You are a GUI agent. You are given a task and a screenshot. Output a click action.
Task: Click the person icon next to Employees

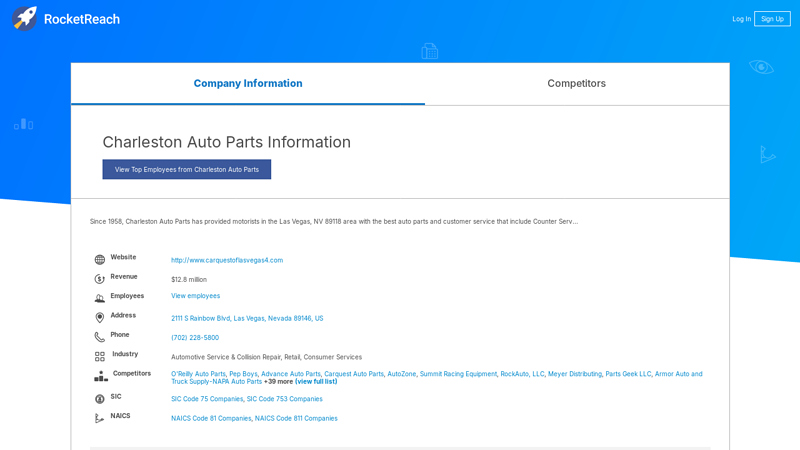point(99,298)
